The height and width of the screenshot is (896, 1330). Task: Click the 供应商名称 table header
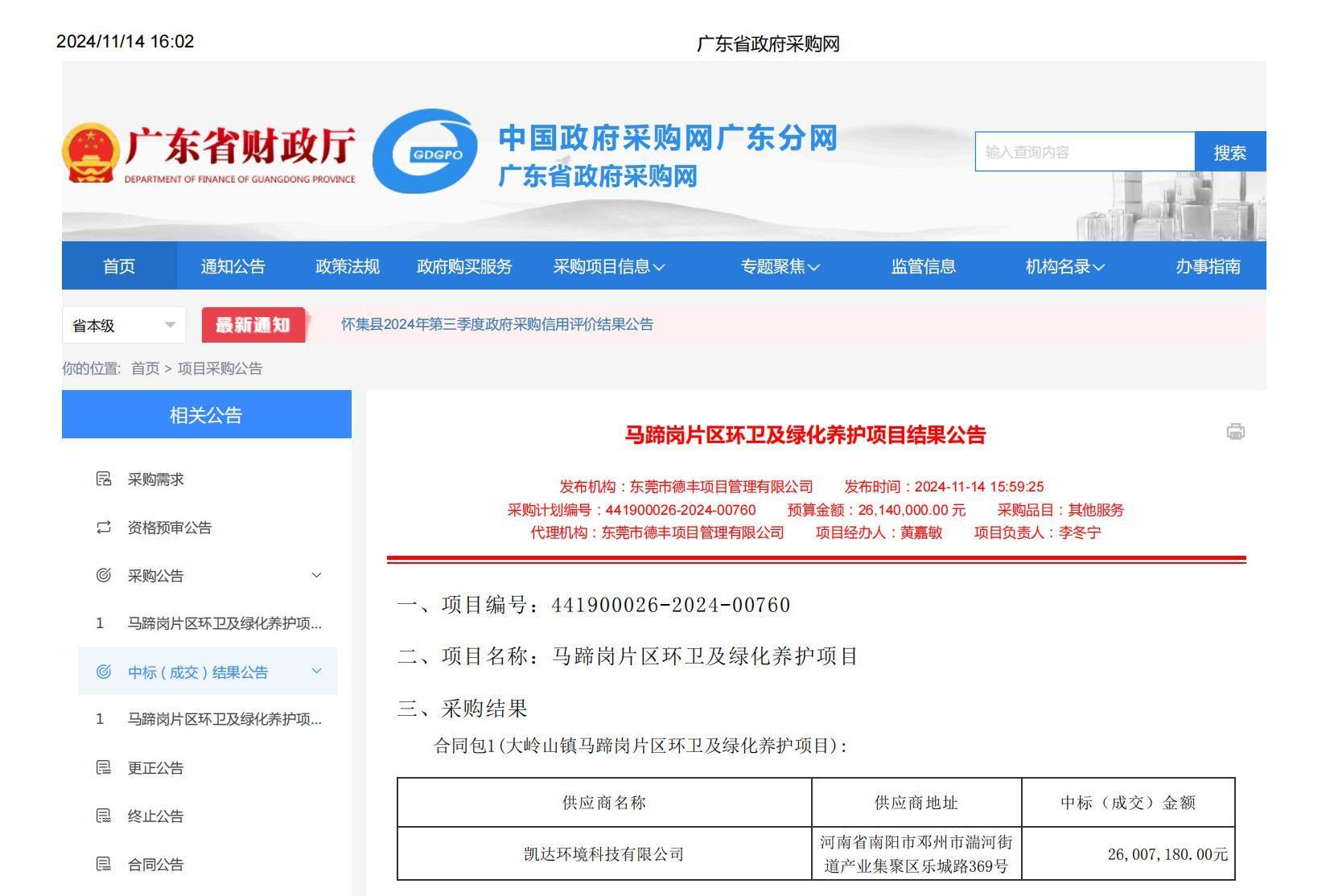[604, 802]
